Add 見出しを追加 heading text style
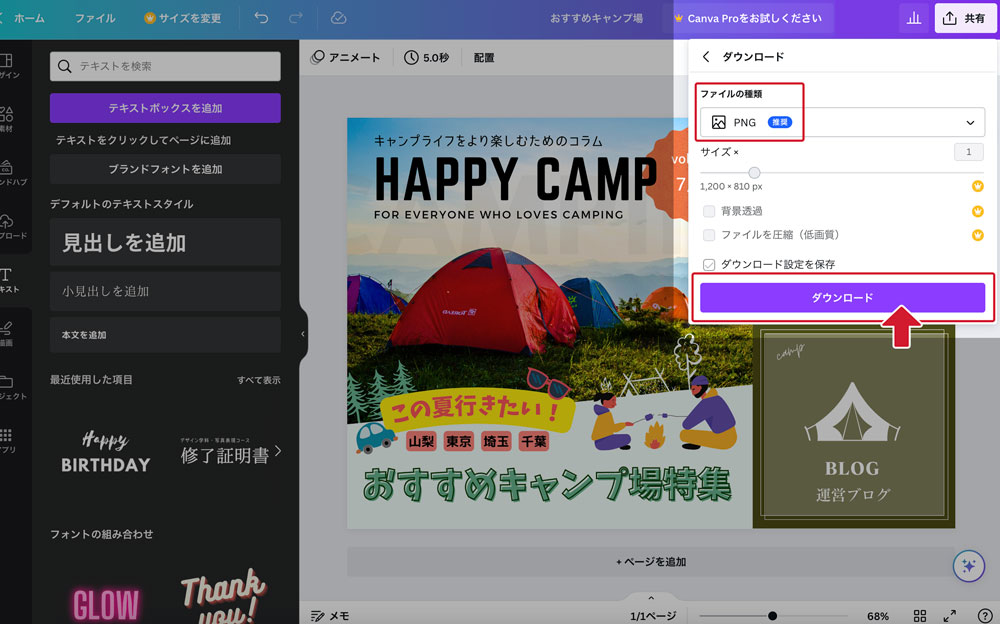This screenshot has height=624, width=1000. coord(165,242)
